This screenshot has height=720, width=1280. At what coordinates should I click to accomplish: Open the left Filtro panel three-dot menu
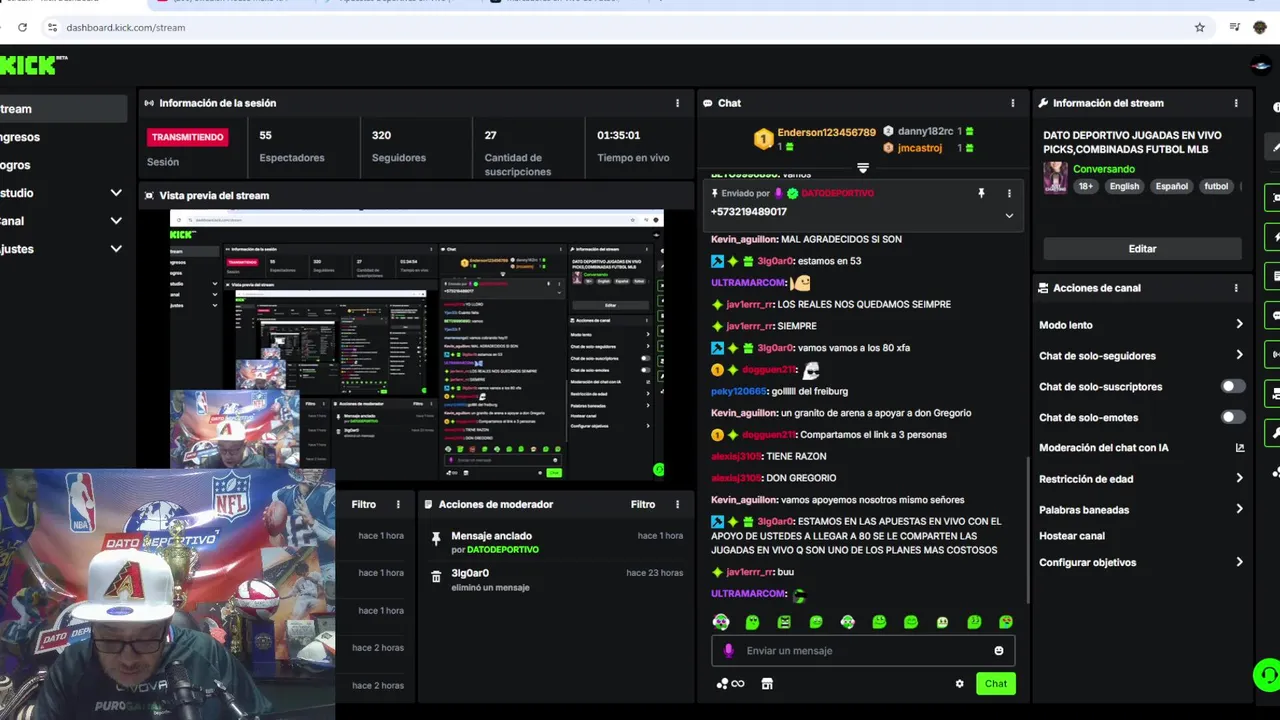(x=398, y=505)
